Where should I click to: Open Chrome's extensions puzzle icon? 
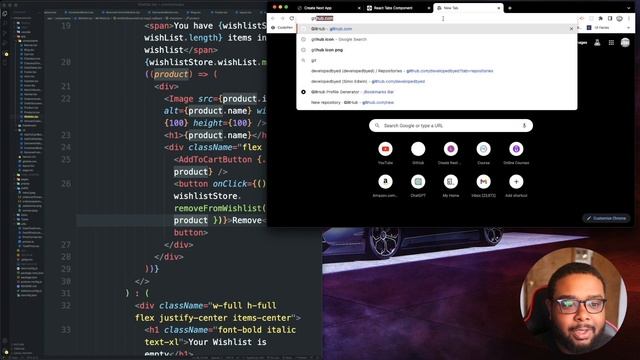(600, 18)
